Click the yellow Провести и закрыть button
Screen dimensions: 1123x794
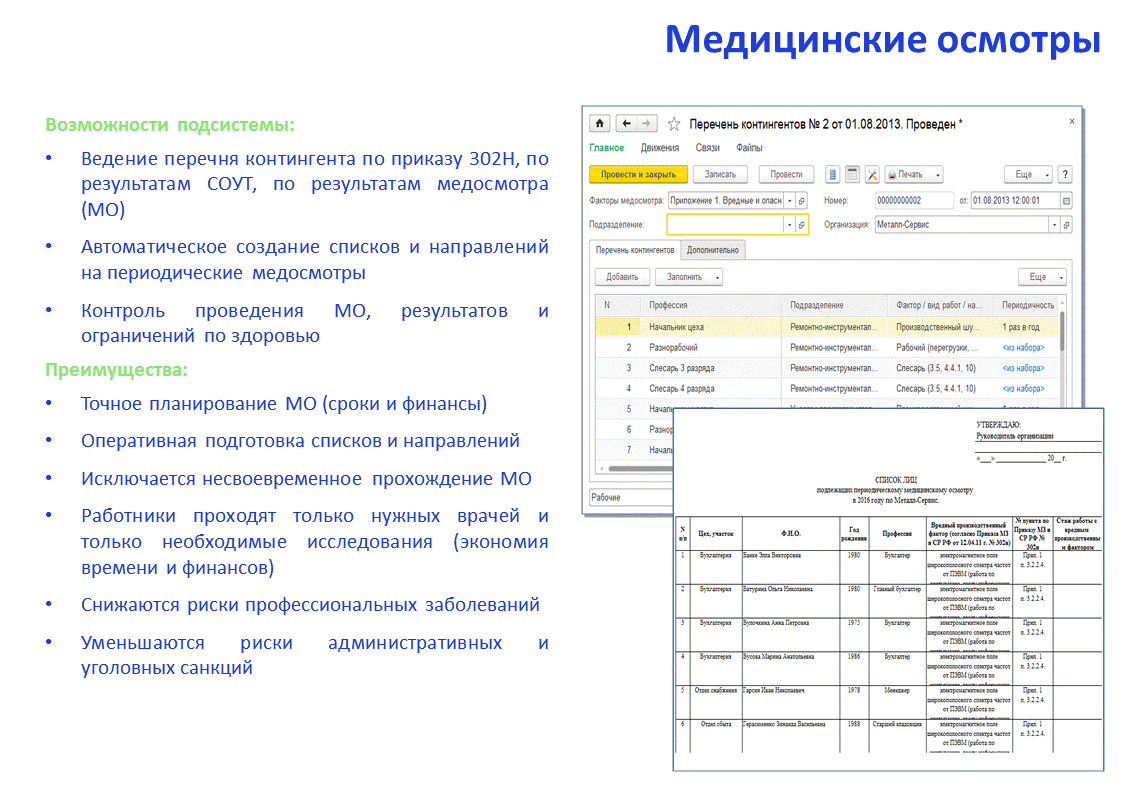point(638,174)
